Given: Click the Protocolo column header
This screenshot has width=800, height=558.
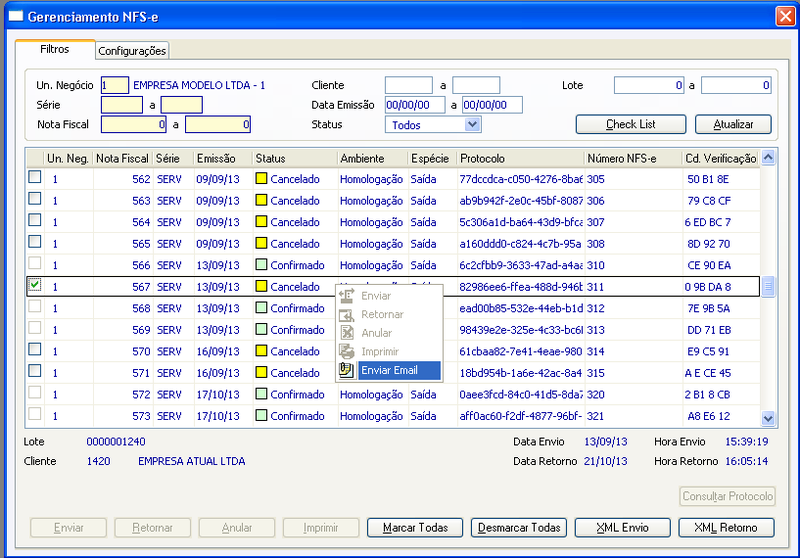Looking at the screenshot, I should (520, 159).
